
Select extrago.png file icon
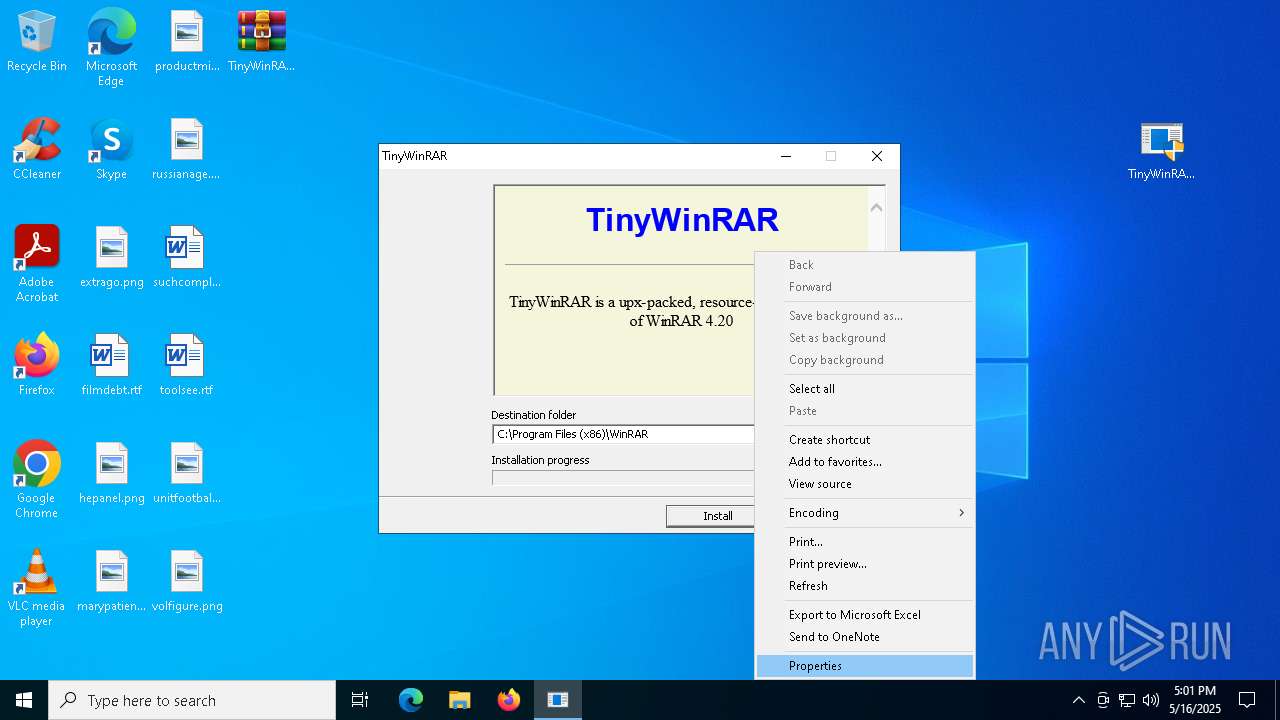111,257
